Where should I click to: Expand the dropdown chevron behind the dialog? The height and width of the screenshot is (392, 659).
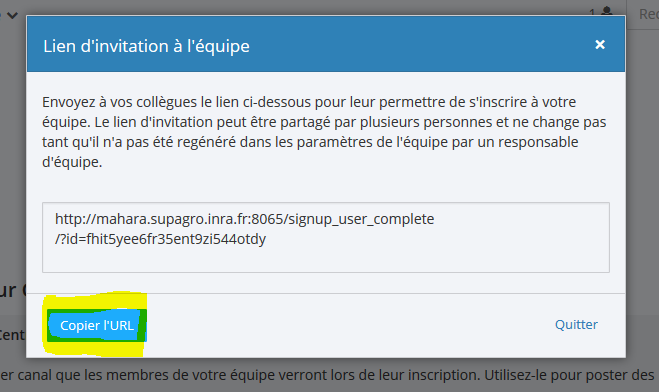(12, 16)
